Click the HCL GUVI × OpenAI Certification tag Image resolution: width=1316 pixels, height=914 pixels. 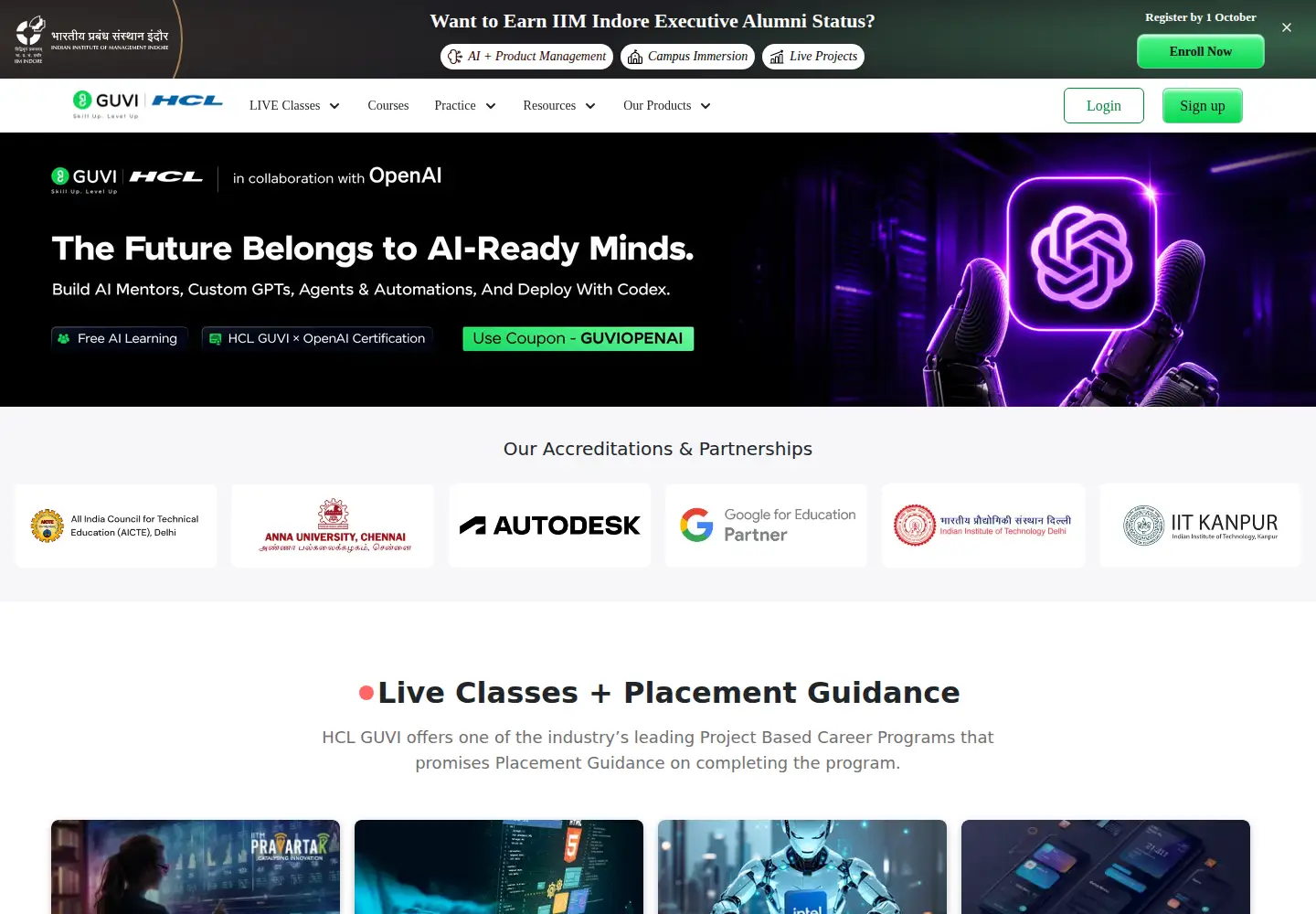317,338
